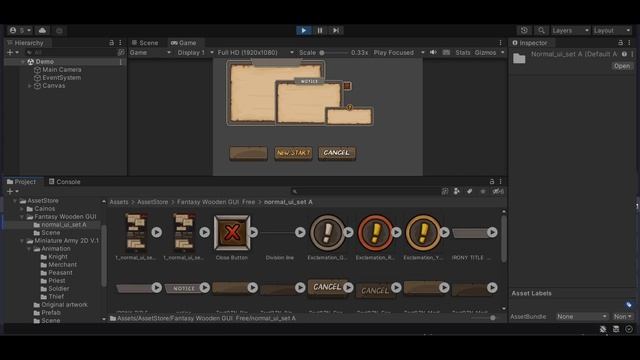Click the red close box on Notice panel
Screen dimensions: 640x360
pos(347,86)
